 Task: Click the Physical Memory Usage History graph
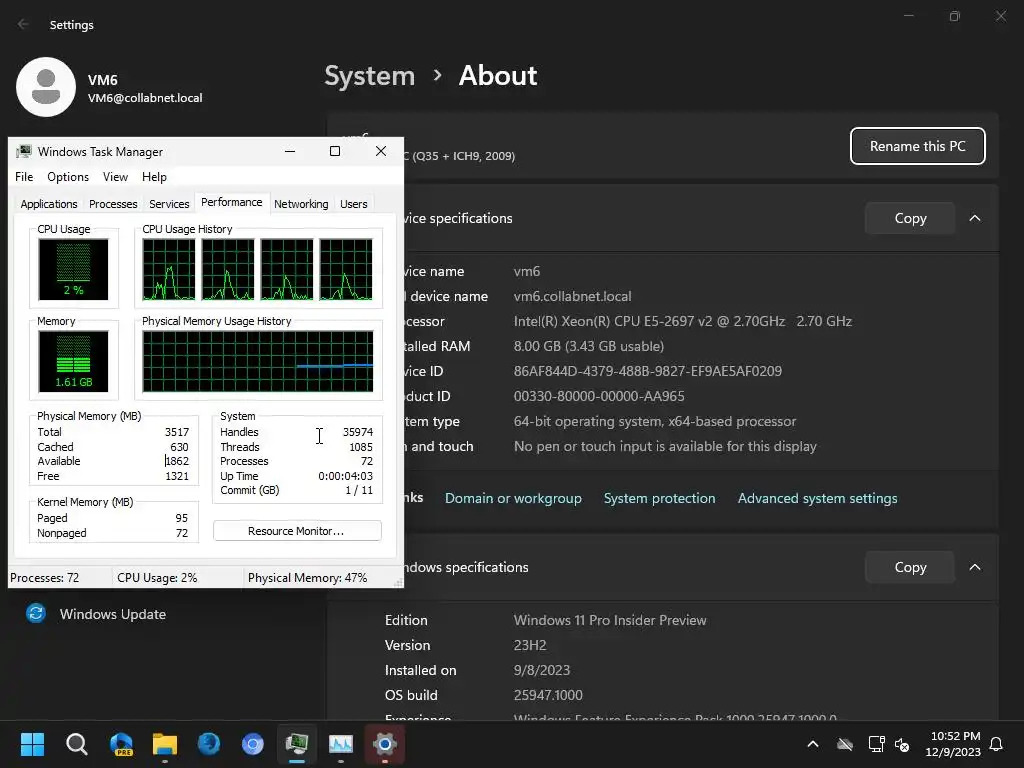pos(258,361)
